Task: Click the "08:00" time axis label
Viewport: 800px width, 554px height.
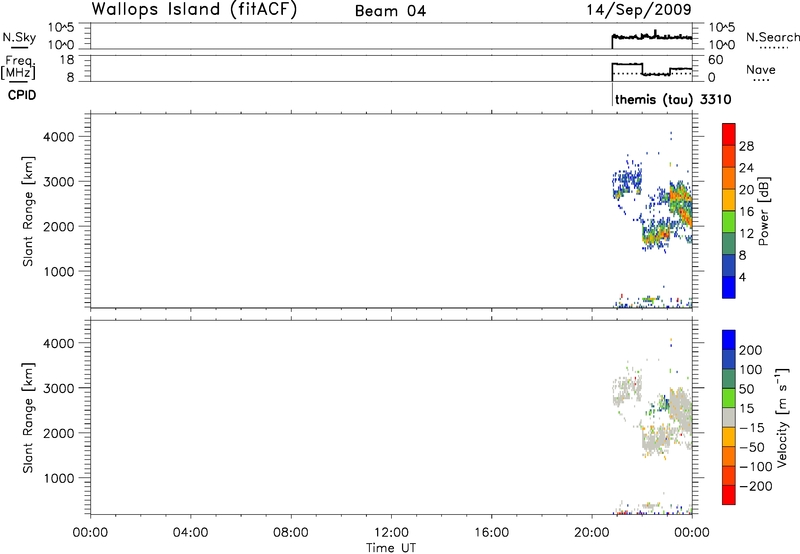Action: (x=290, y=533)
